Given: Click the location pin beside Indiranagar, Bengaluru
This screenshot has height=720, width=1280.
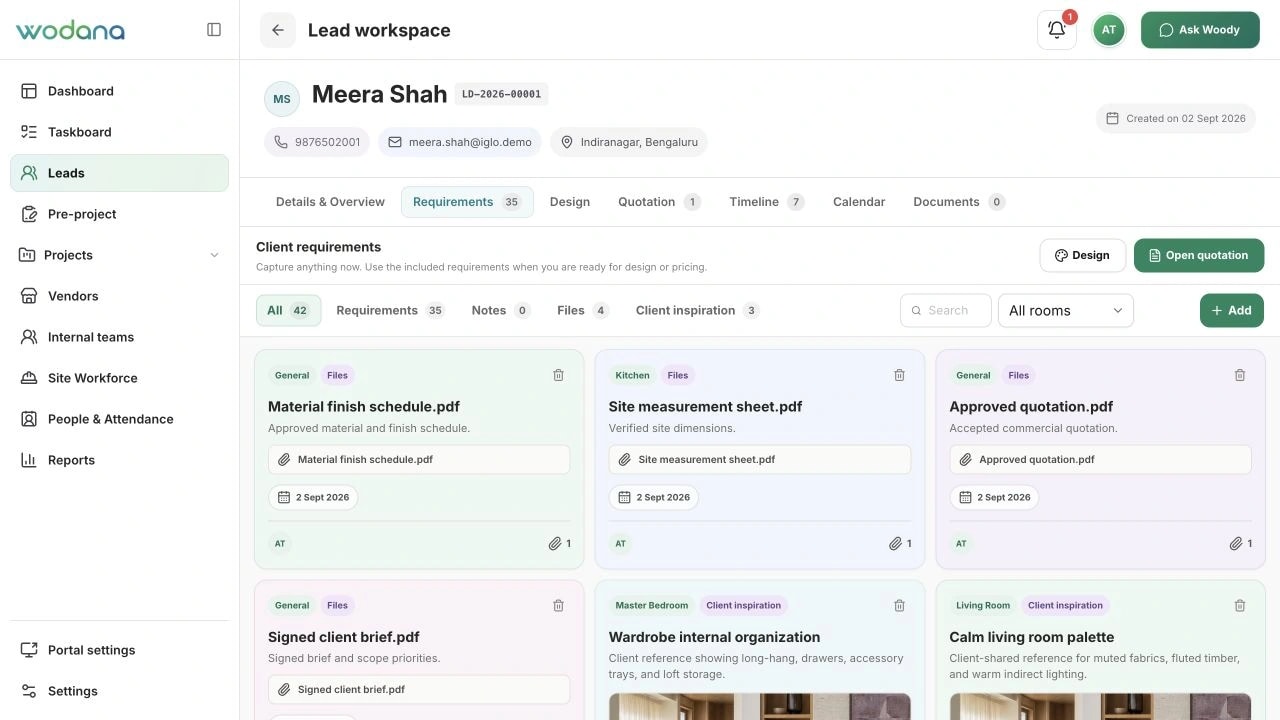Looking at the screenshot, I should click(567, 142).
